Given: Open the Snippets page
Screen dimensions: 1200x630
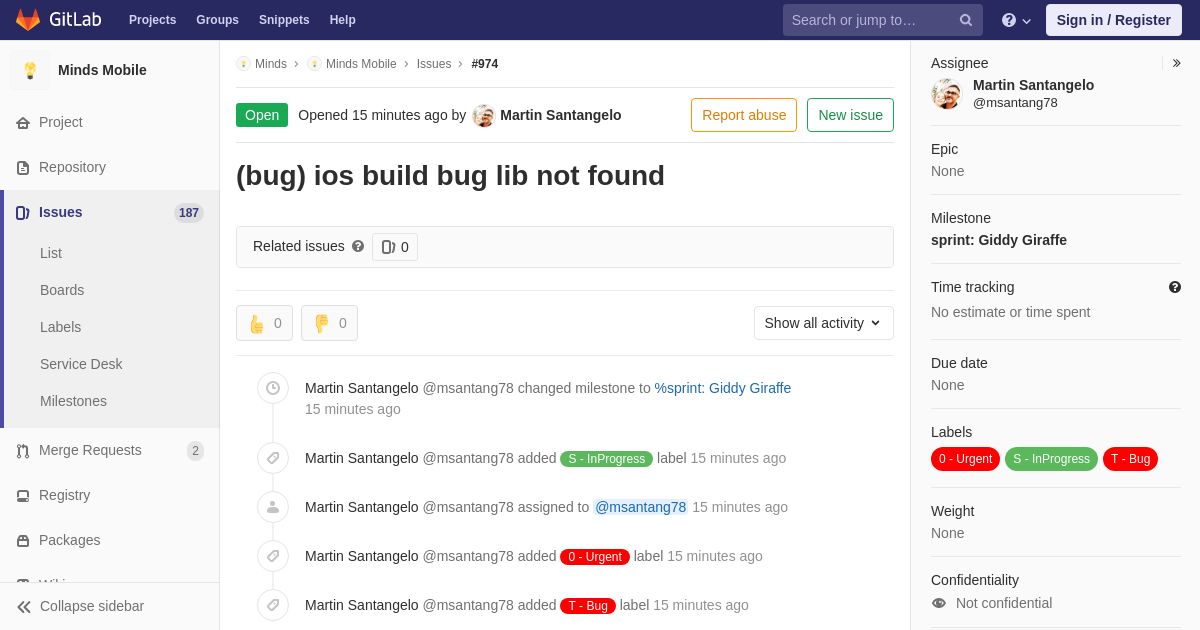Looking at the screenshot, I should 284,20.
